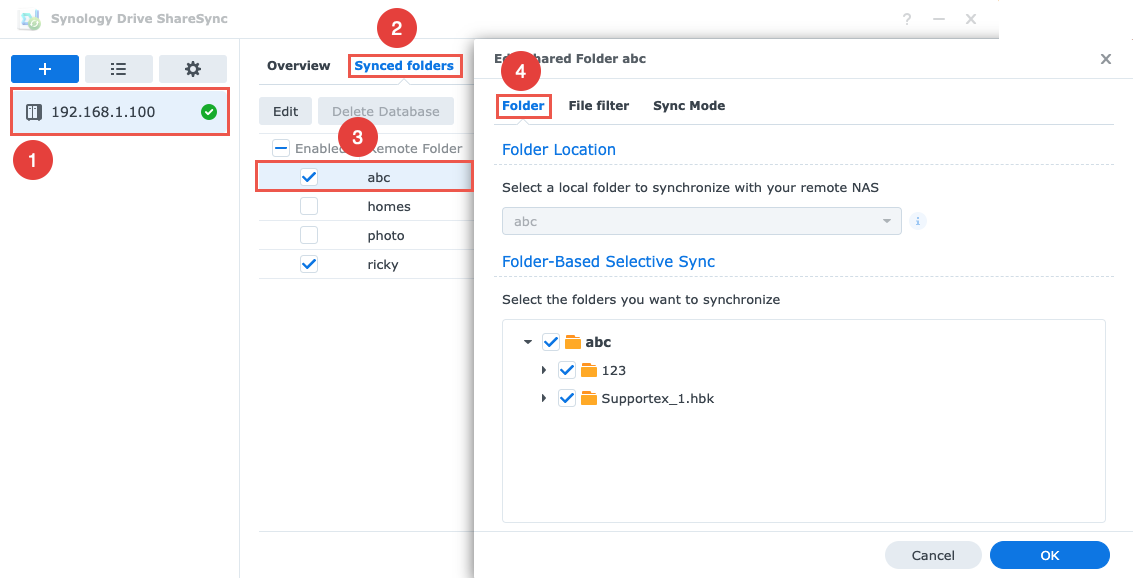Screen dimensions: 1133x578
Task: Switch to the Synced folders tab
Action: (x=404, y=66)
